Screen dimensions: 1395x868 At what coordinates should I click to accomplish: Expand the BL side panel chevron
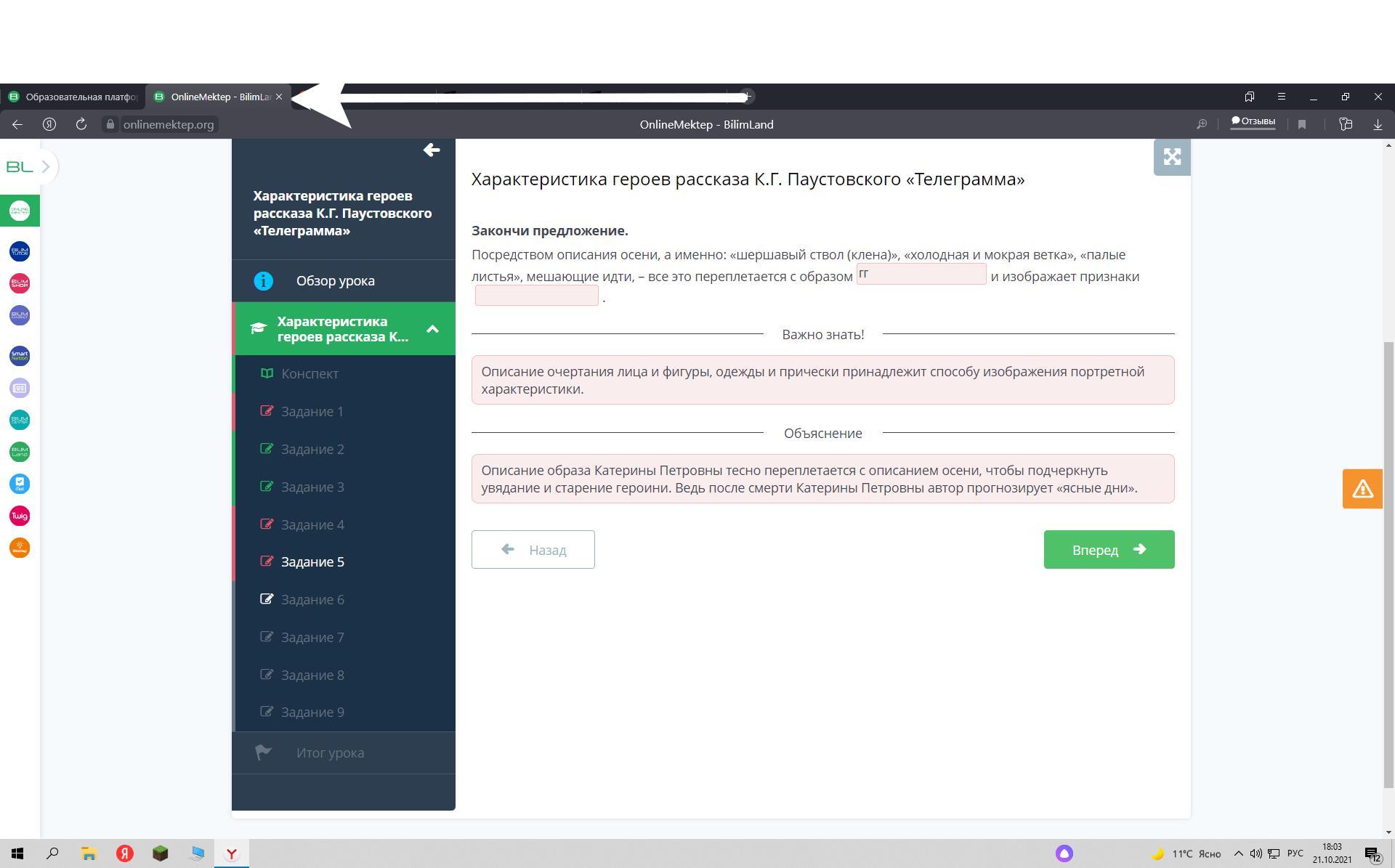coord(46,166)
